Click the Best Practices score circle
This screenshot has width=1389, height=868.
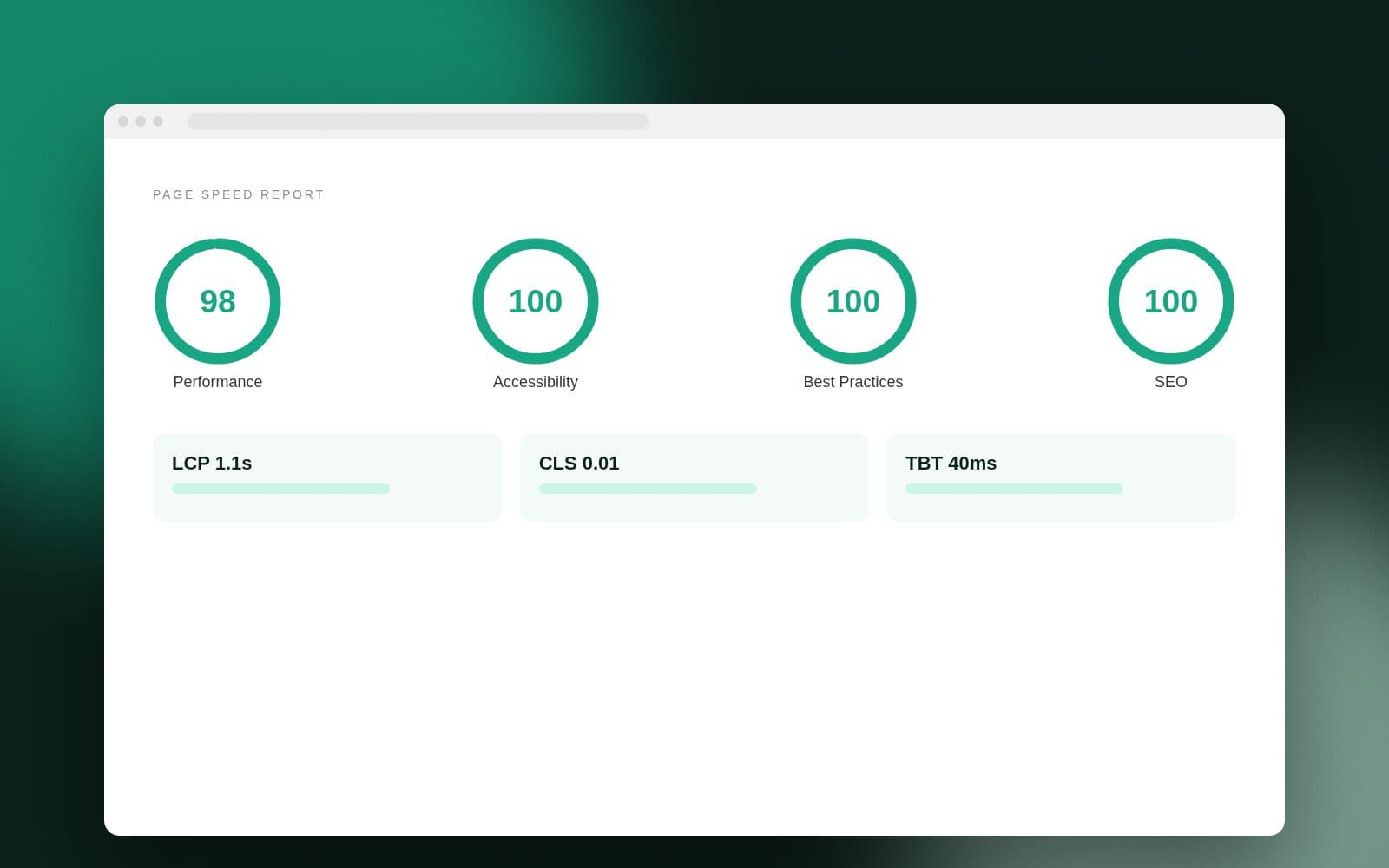click(x=853, y=301)
